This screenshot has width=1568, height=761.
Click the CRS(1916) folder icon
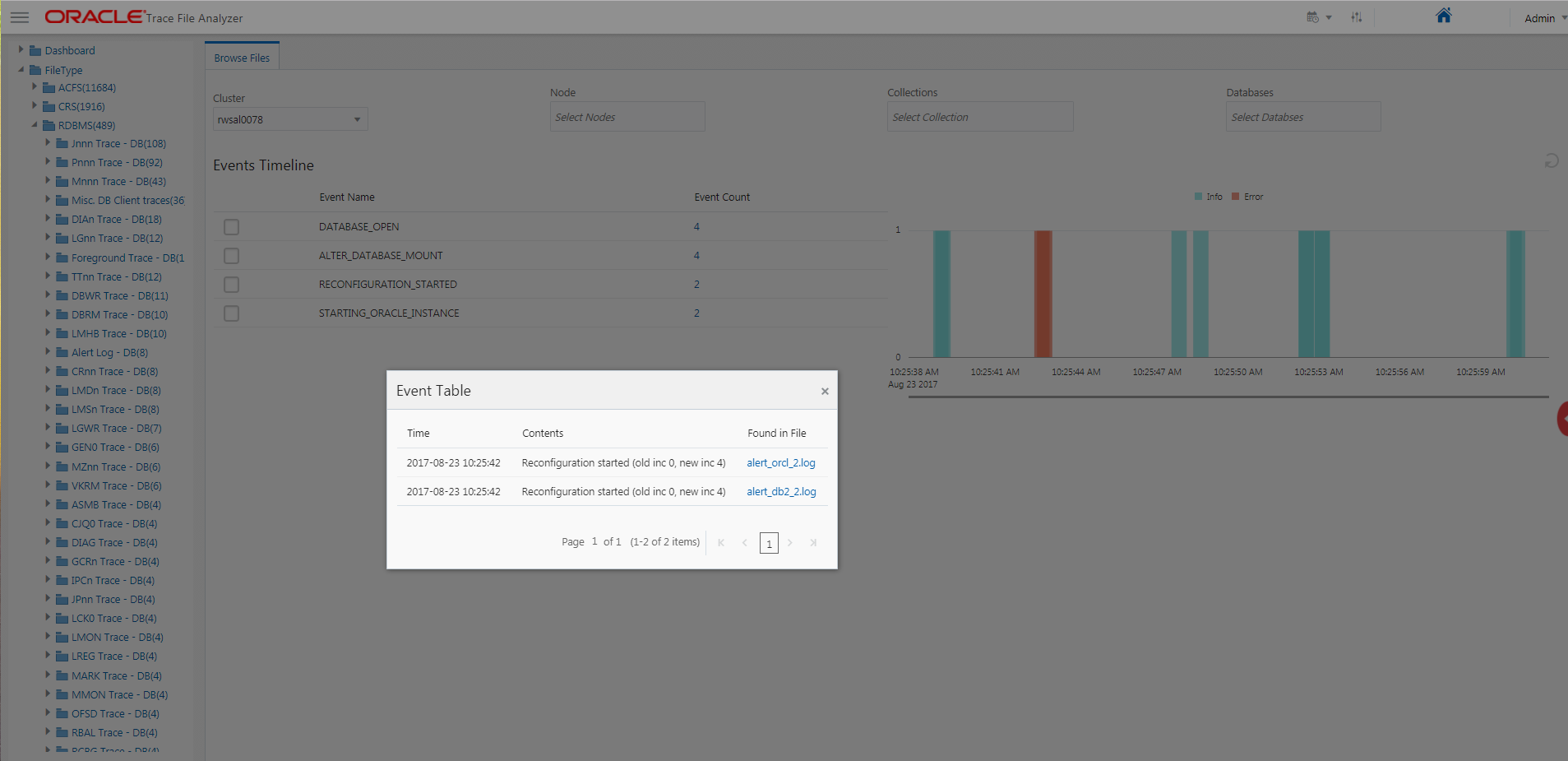[49, 106]
